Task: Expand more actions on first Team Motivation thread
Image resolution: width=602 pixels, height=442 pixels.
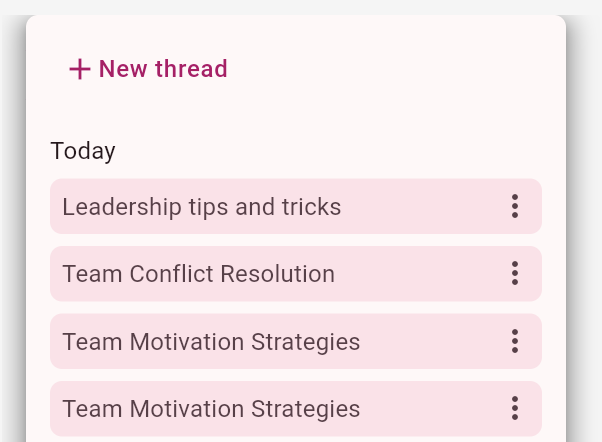Action: 515,342
